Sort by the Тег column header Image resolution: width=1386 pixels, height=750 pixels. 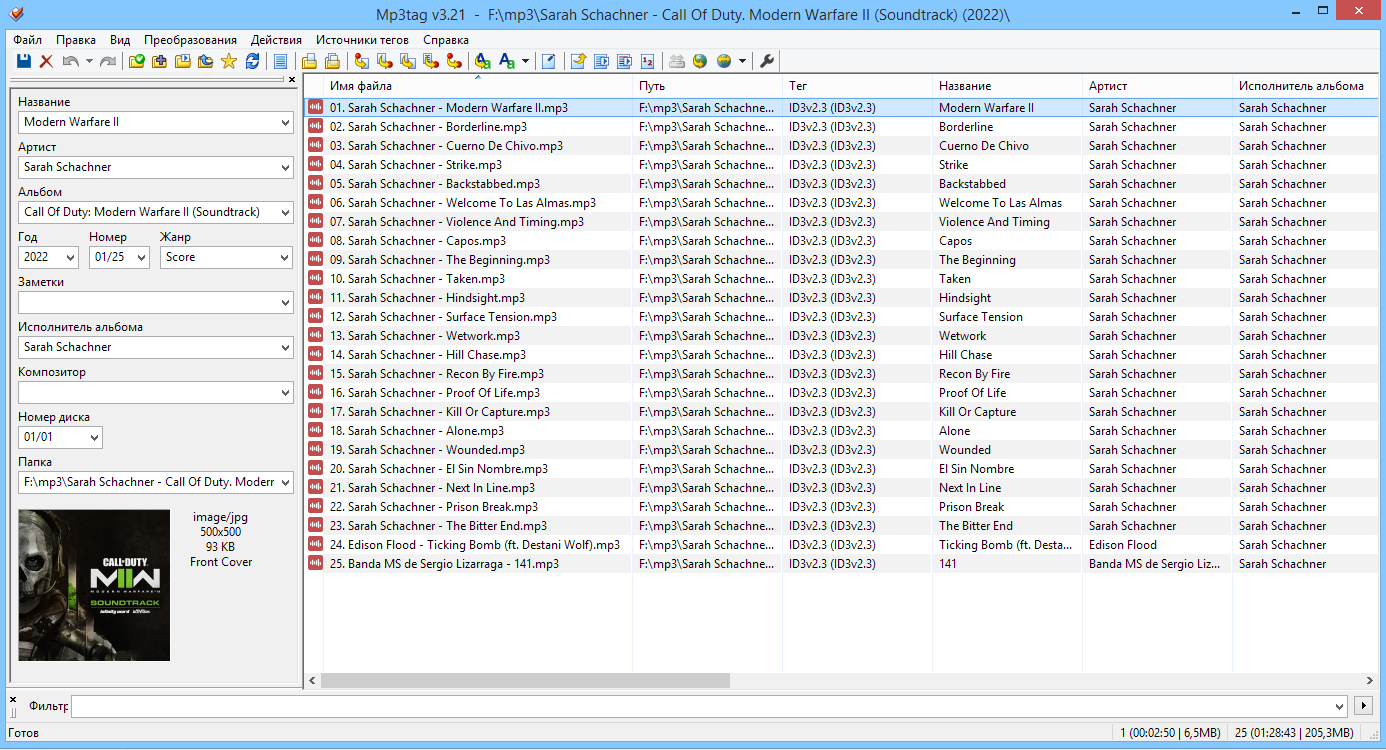(858, 86)
